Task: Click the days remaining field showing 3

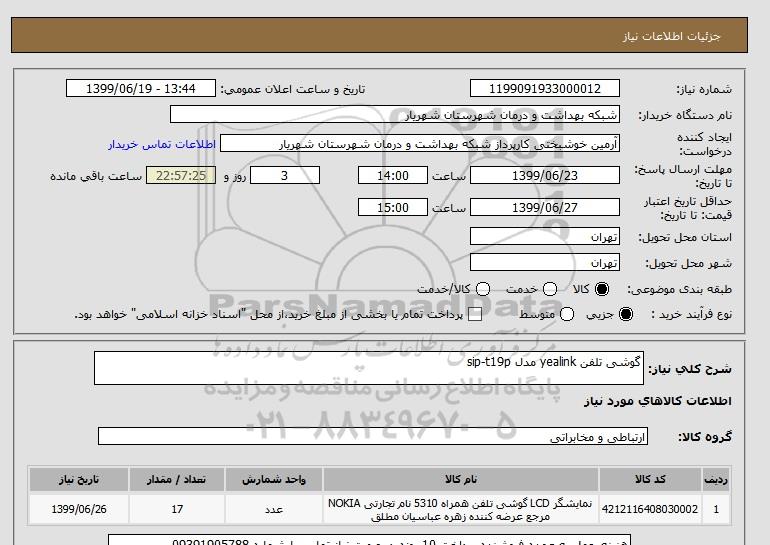Action: (285, 175)
